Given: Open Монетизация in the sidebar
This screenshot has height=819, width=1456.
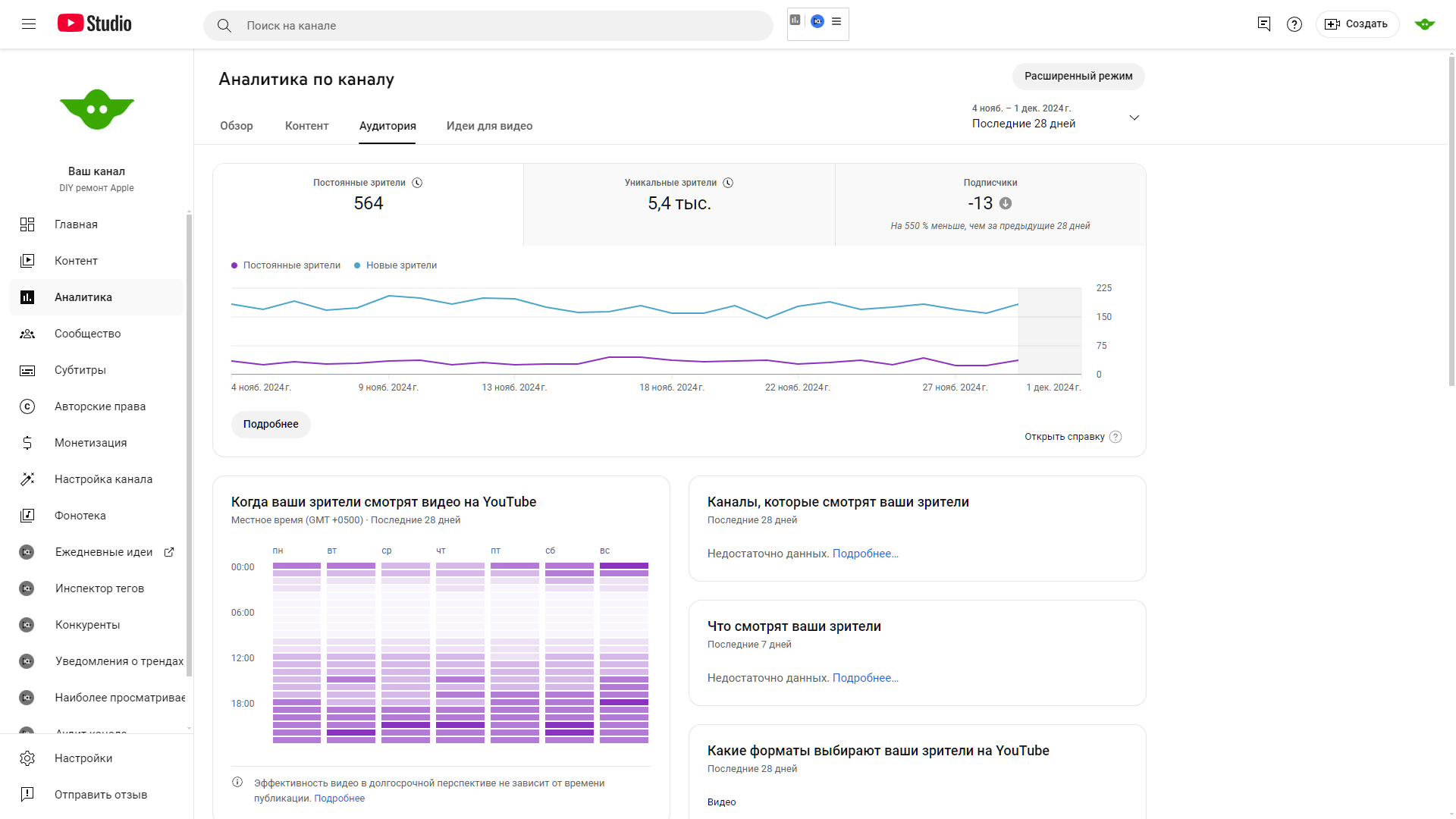Looking at the screenshot, I should [x=97, y=443].
